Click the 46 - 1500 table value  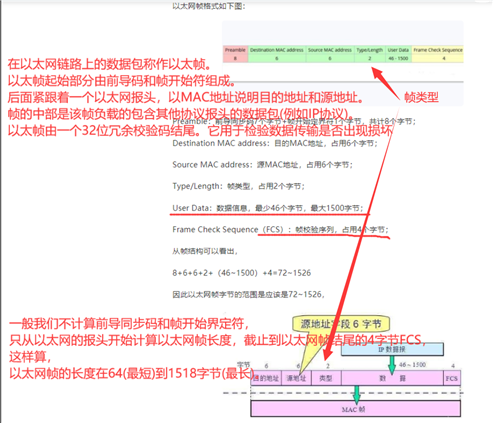[x=398, y=58]
